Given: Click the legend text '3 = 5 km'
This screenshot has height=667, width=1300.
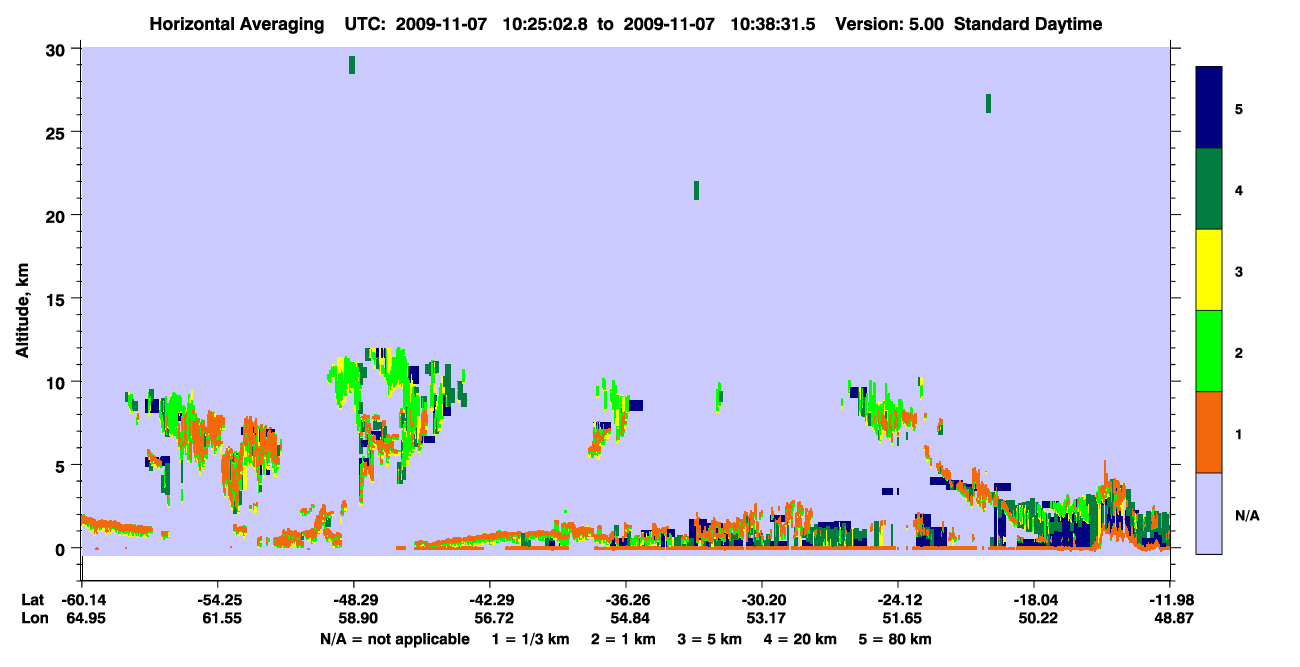Looking at the screenshot, I should 711,639.
